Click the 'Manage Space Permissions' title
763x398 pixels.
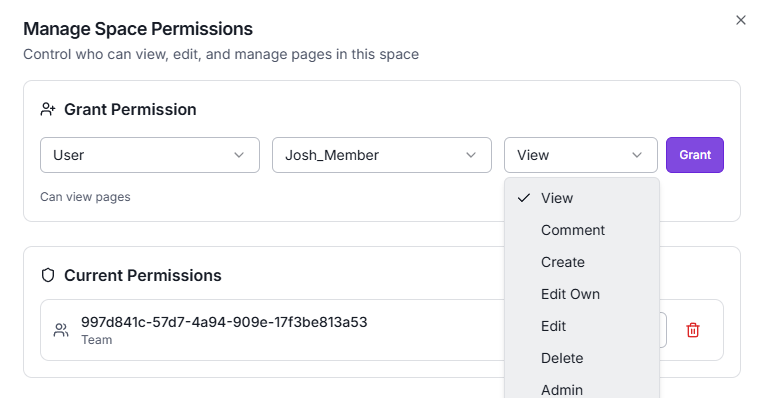(138, 29)
